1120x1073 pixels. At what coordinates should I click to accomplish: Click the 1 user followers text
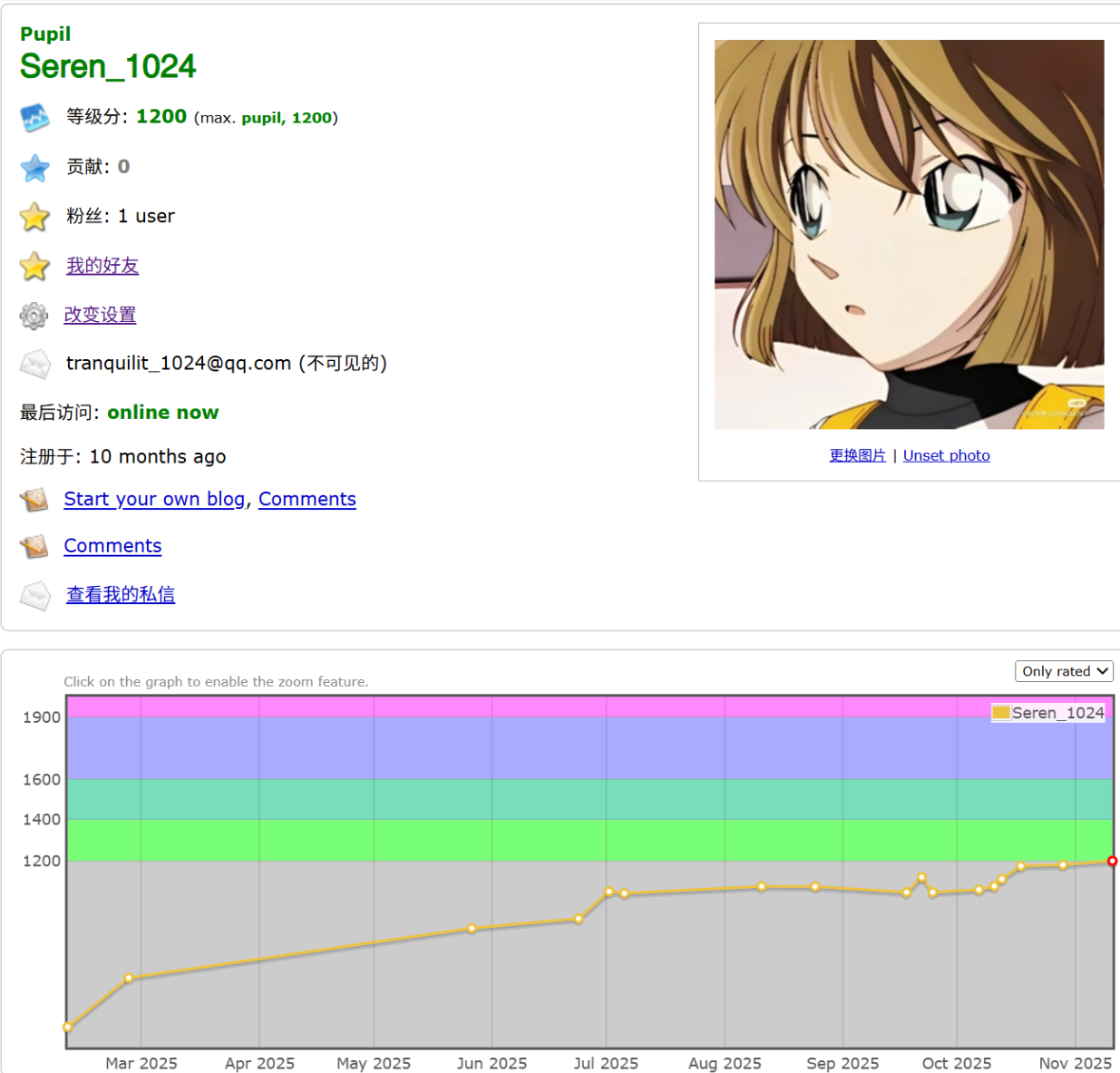click(x=146, y=216)
